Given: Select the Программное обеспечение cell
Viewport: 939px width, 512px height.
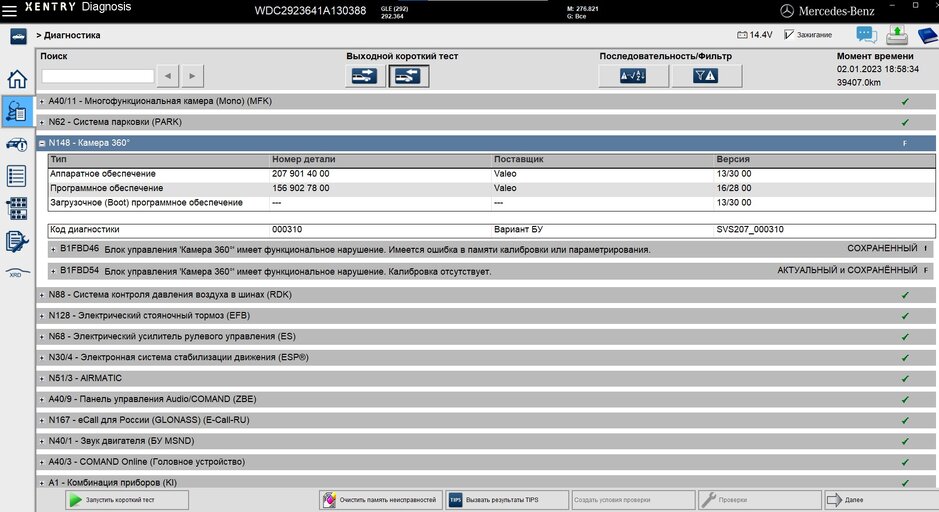Looking at the screenshot, I should 107,188.
